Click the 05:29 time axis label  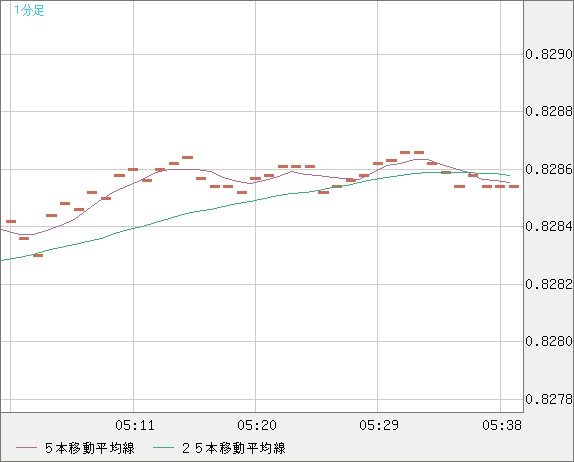[x=379, y=425]
